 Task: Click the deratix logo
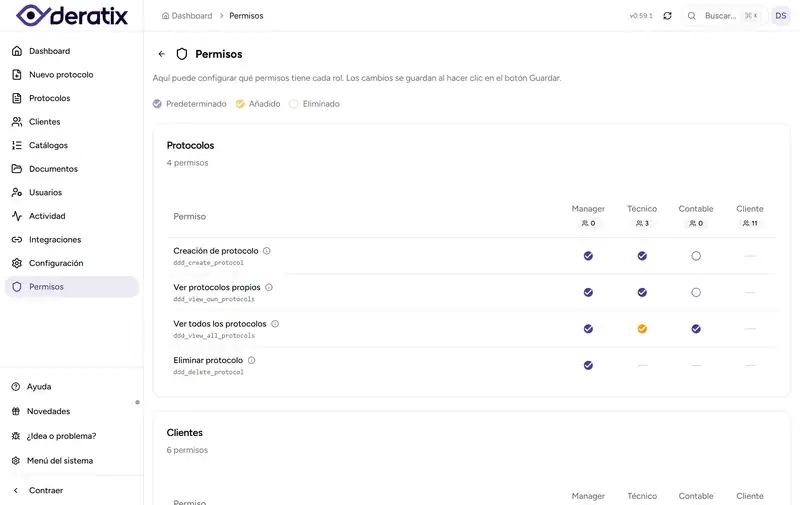[x=72, y=15]
